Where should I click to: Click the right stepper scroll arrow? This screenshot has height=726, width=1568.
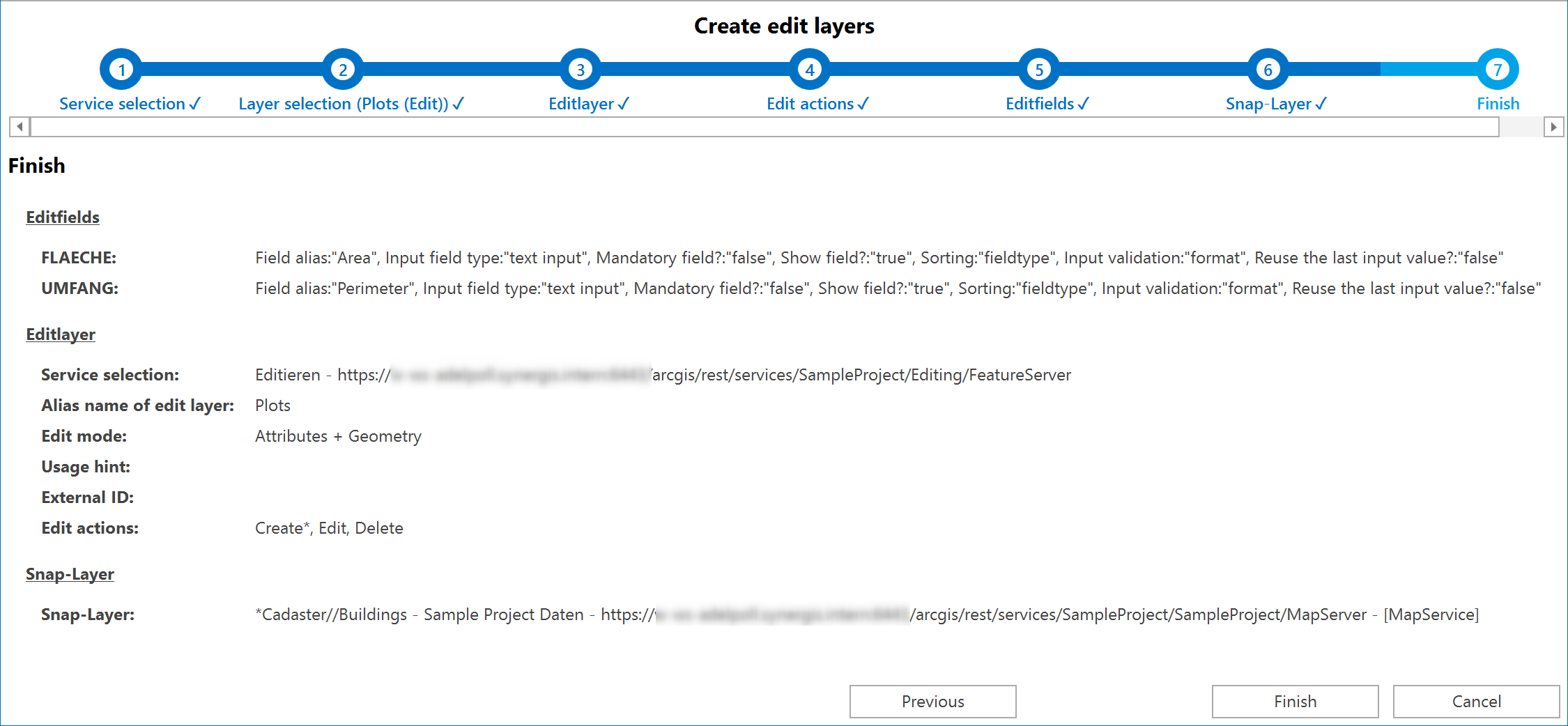point(1555,127)
